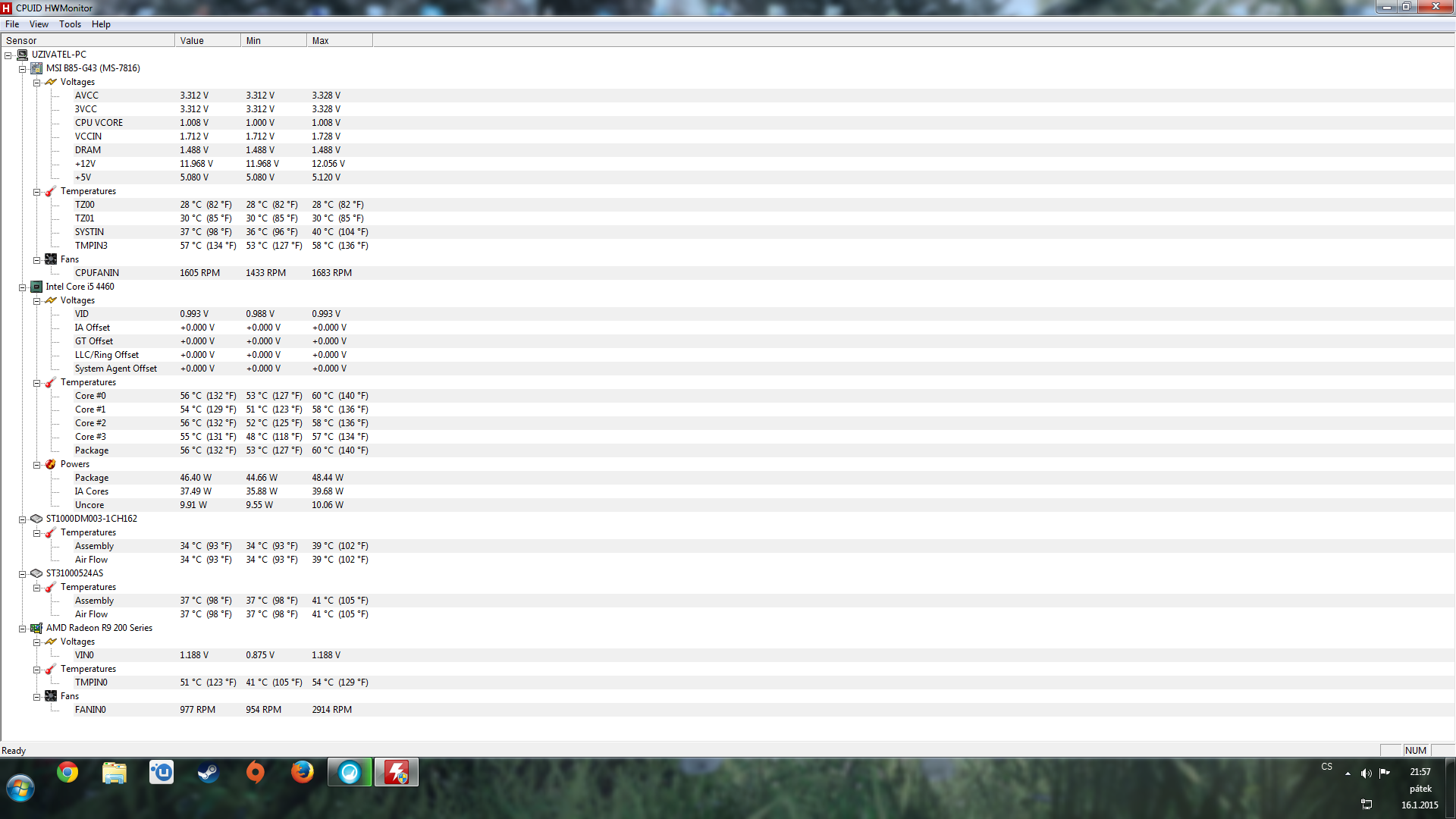Viewport: 1456px width, 819px height.
Task: Open Google Chrome from the taskbar
Action: point(67,773)
